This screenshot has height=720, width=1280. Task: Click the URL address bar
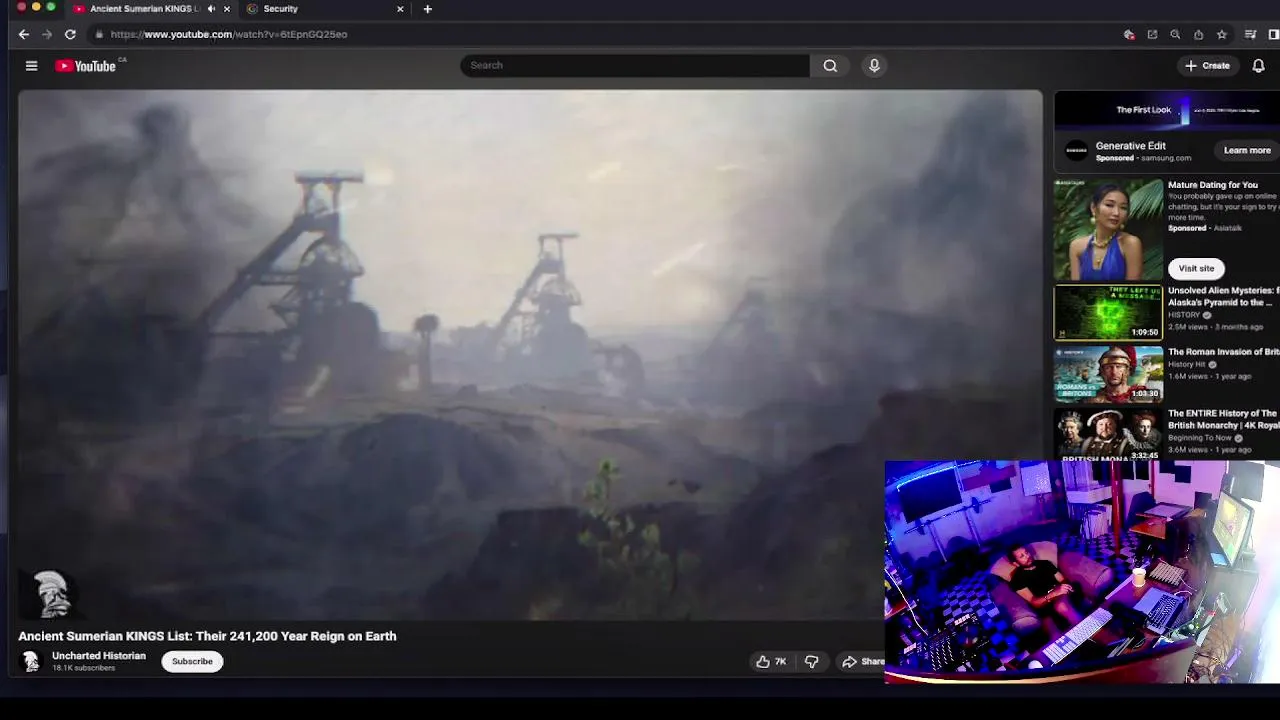[x=600, y=34]
